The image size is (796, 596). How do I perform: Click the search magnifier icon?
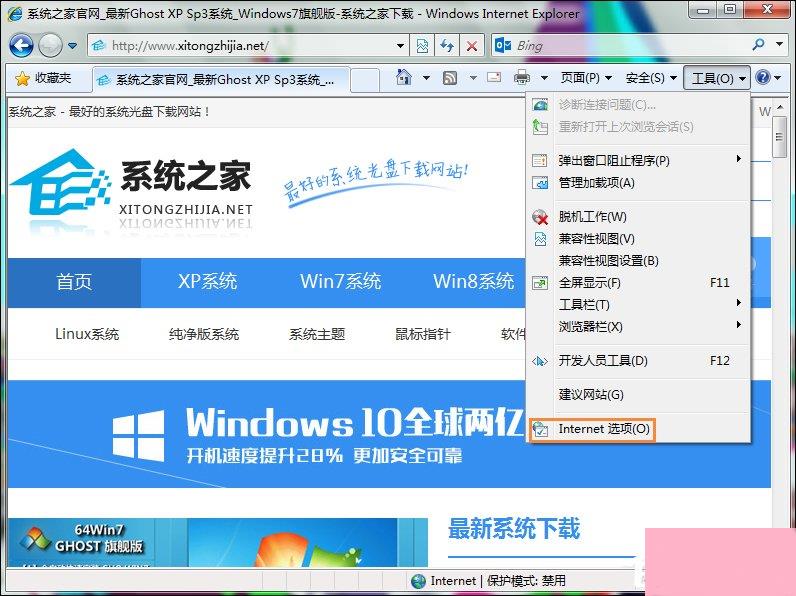click(758, 45)
